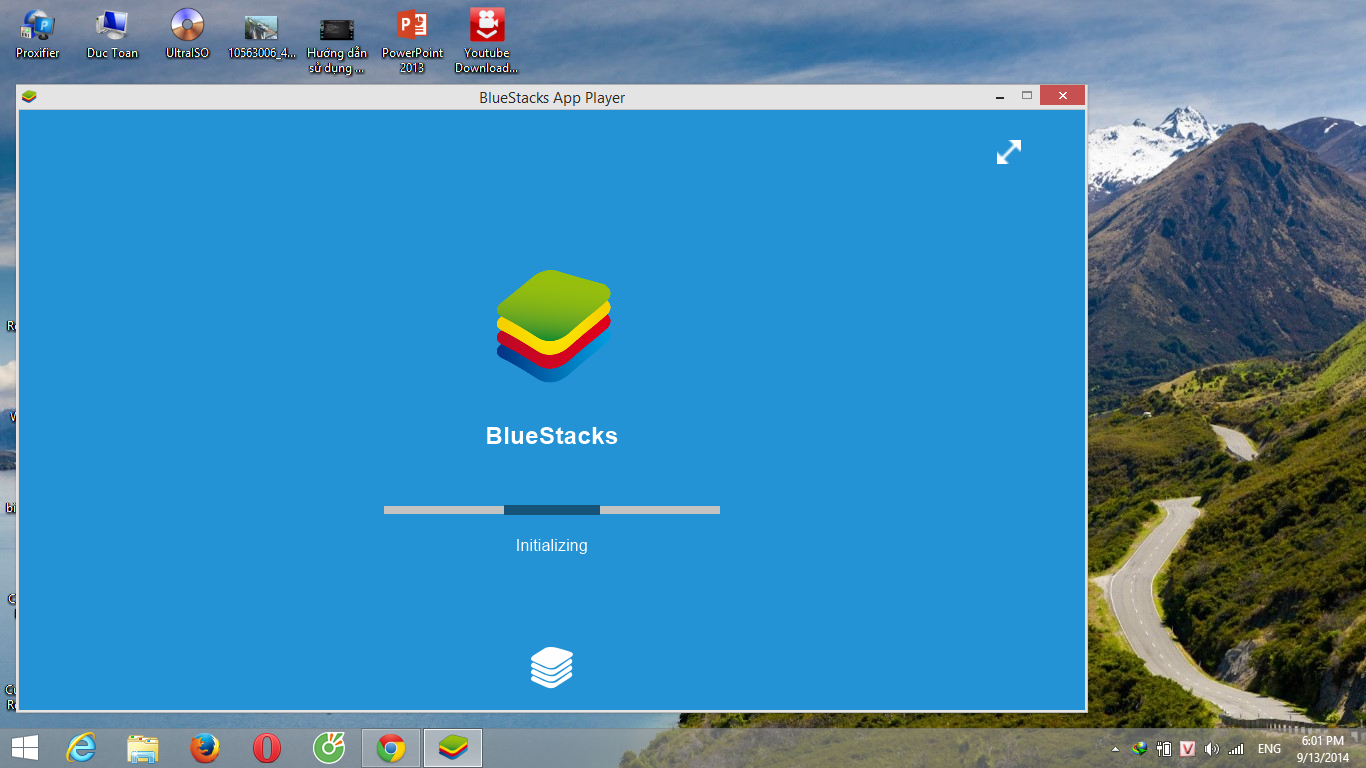Maximize the BlueStacks App Player window
This screenshot has width=1366, height=768.
[x=1026, y=96]
